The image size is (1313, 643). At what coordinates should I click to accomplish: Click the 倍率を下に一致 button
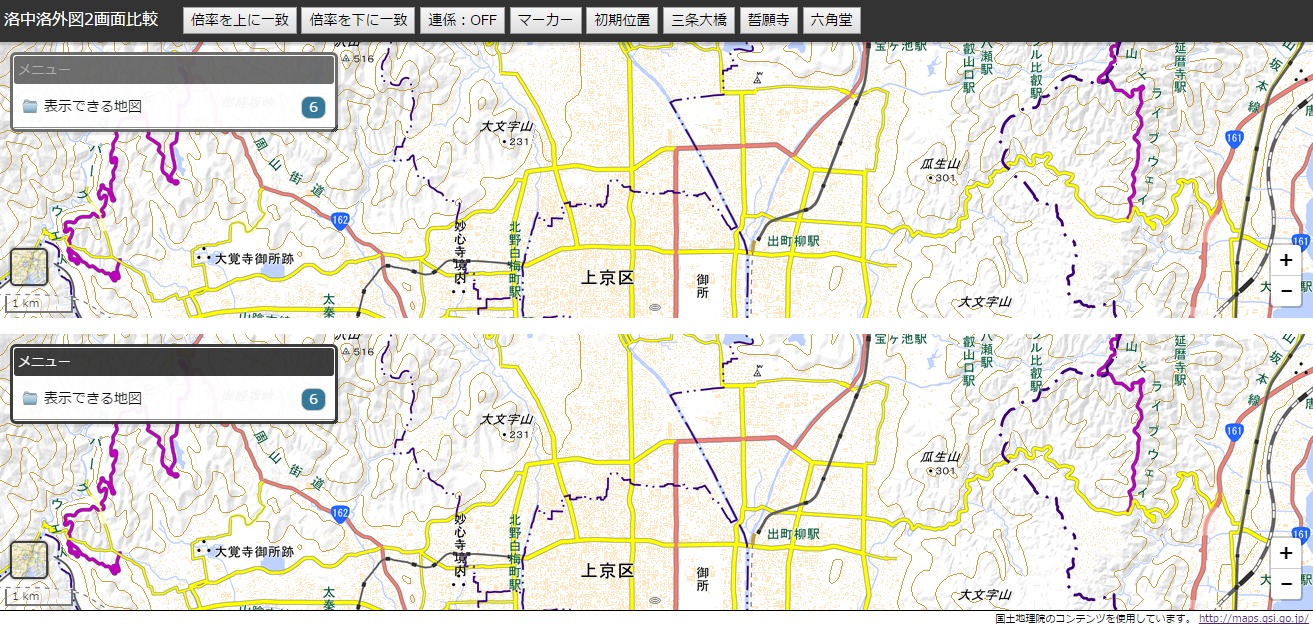[x=360, y=20]
